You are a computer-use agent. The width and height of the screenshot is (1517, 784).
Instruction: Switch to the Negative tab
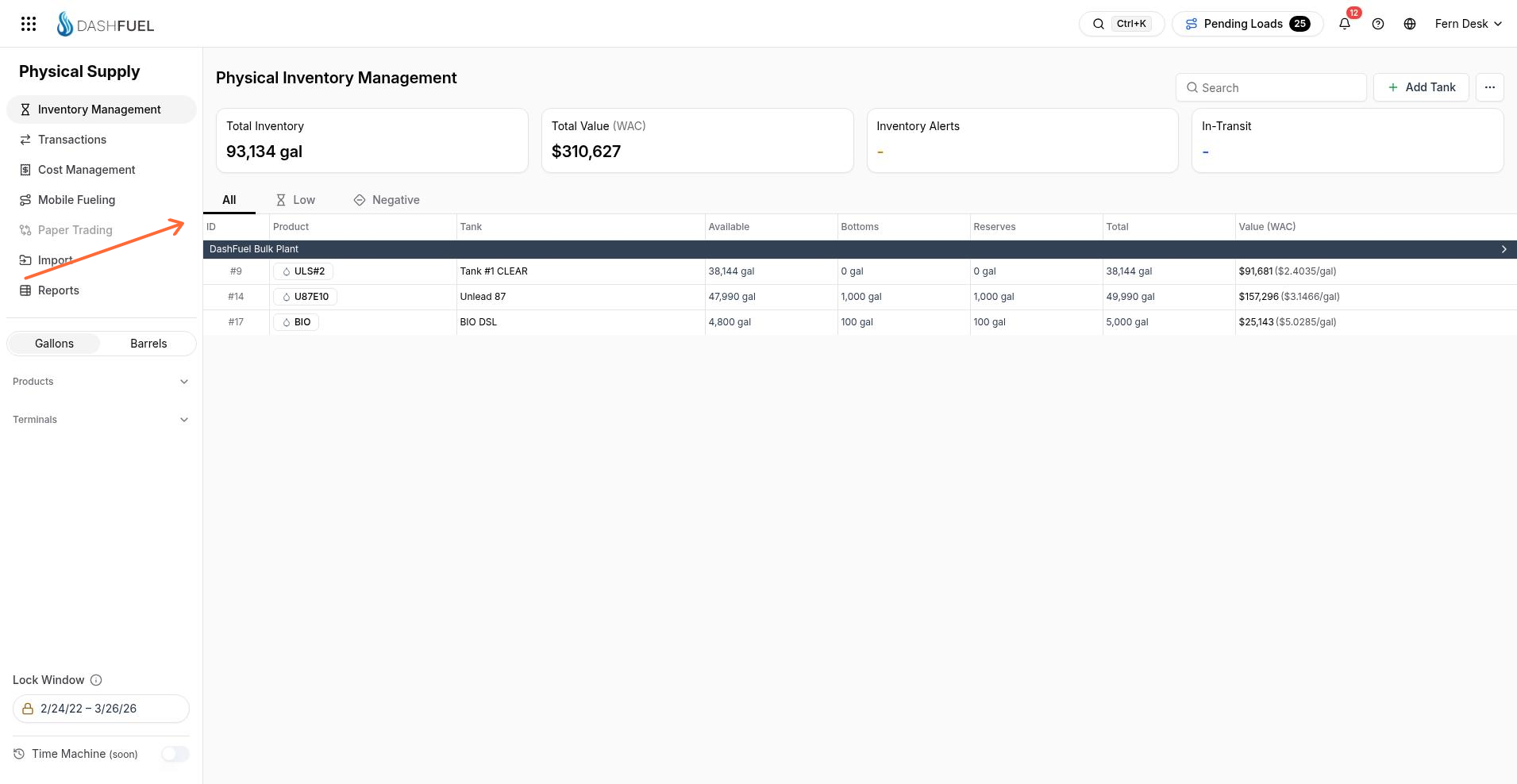[387, 200]
